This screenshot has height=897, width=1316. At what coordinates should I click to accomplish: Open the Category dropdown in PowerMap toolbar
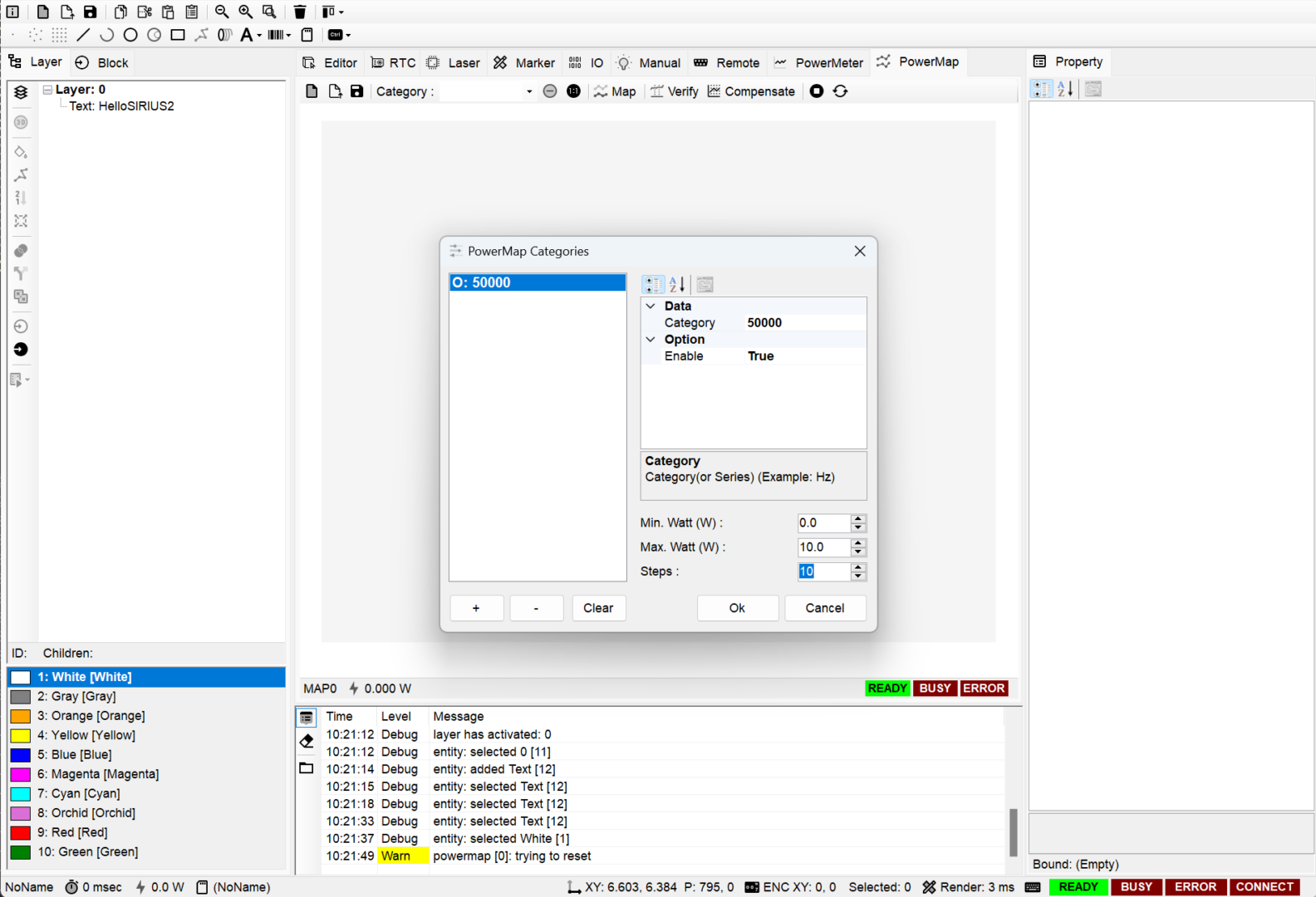528,91
